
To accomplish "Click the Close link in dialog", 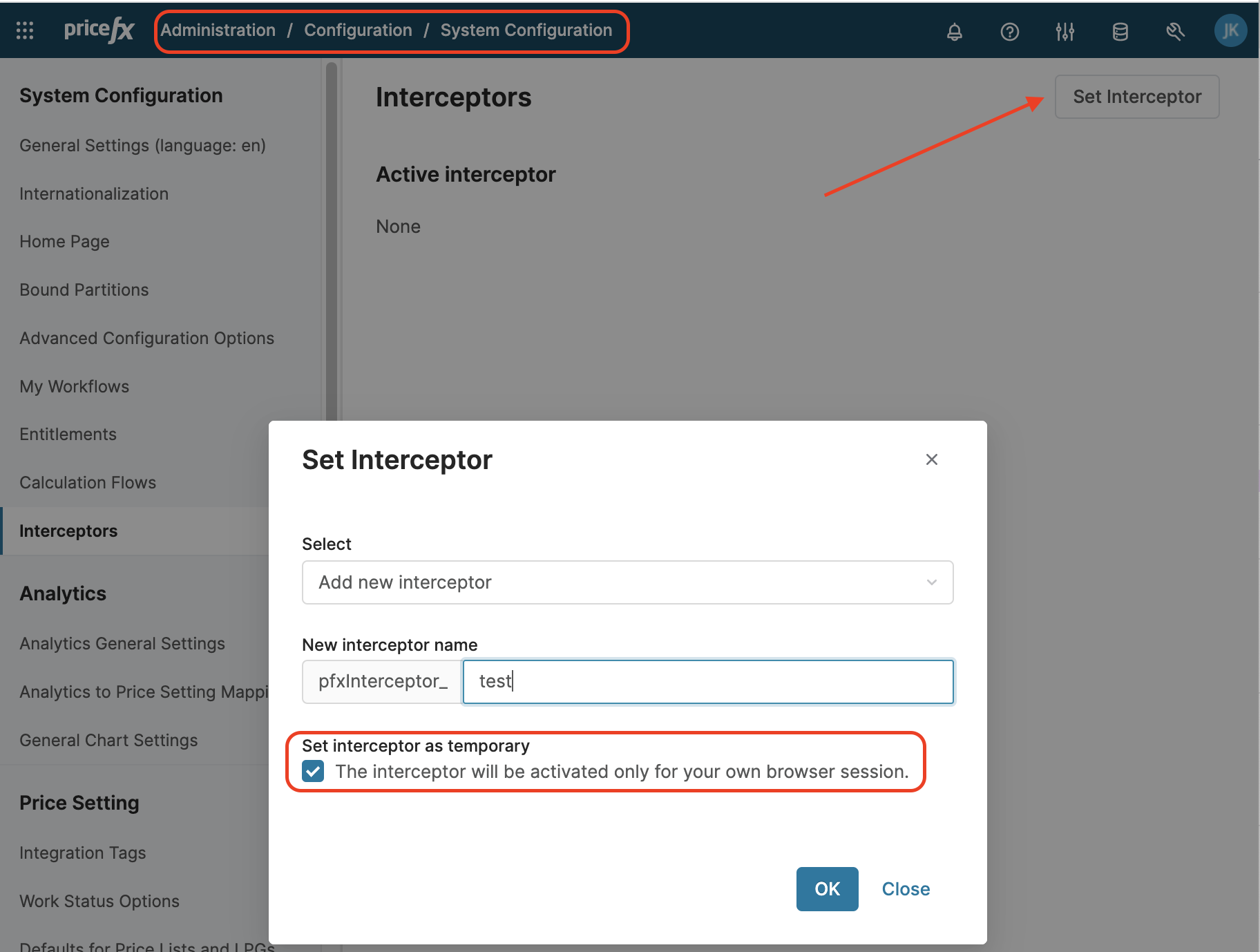I will pyautogui.click(x=905, y=889).
